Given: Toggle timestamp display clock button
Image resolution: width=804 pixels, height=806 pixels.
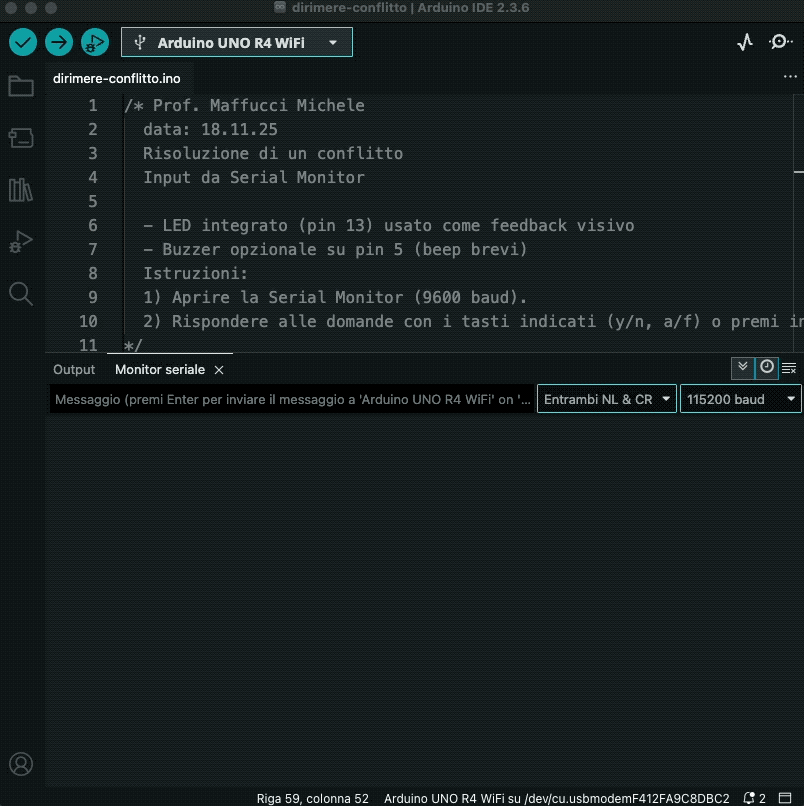Looking at the screenshot, I should (x=767, y=368).
